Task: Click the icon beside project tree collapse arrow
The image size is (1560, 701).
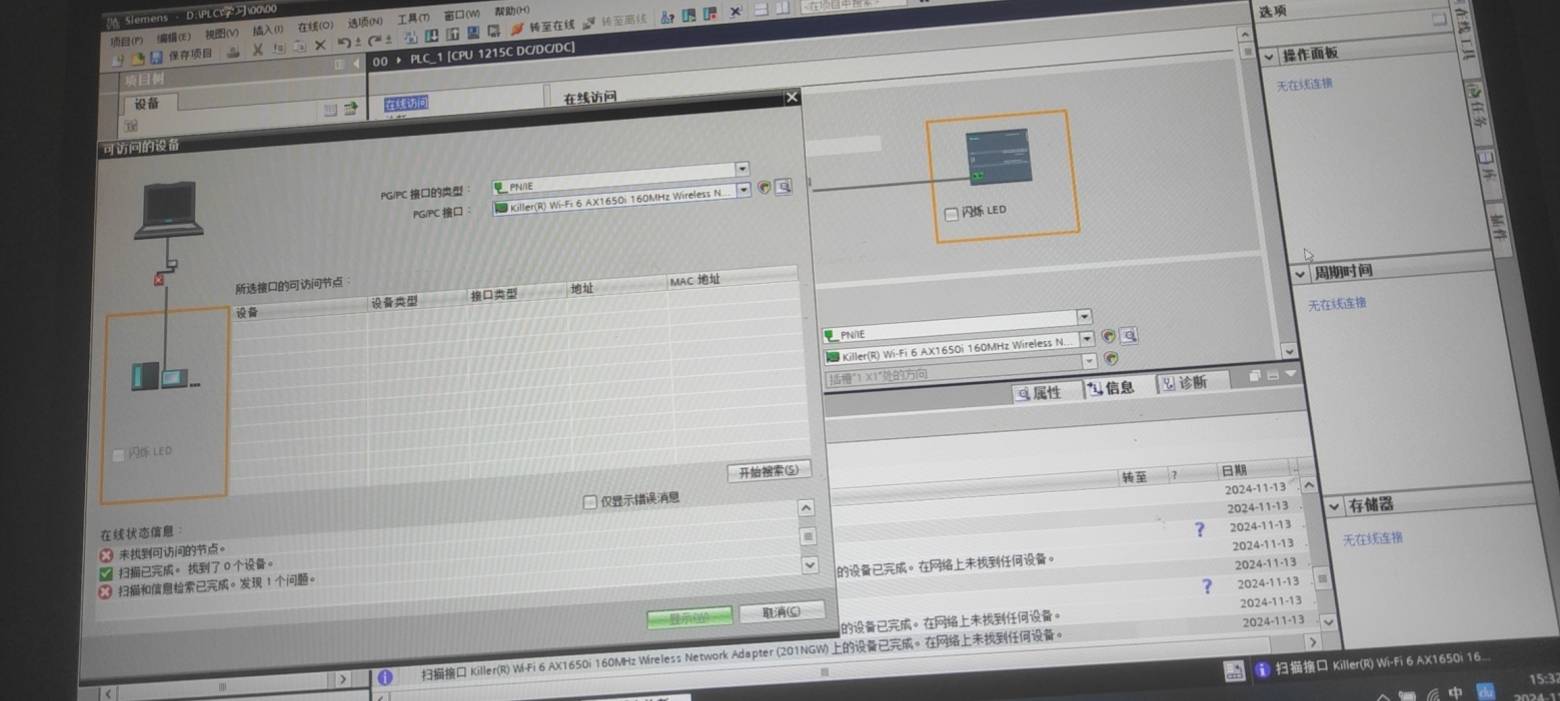Action: [339, 65]
